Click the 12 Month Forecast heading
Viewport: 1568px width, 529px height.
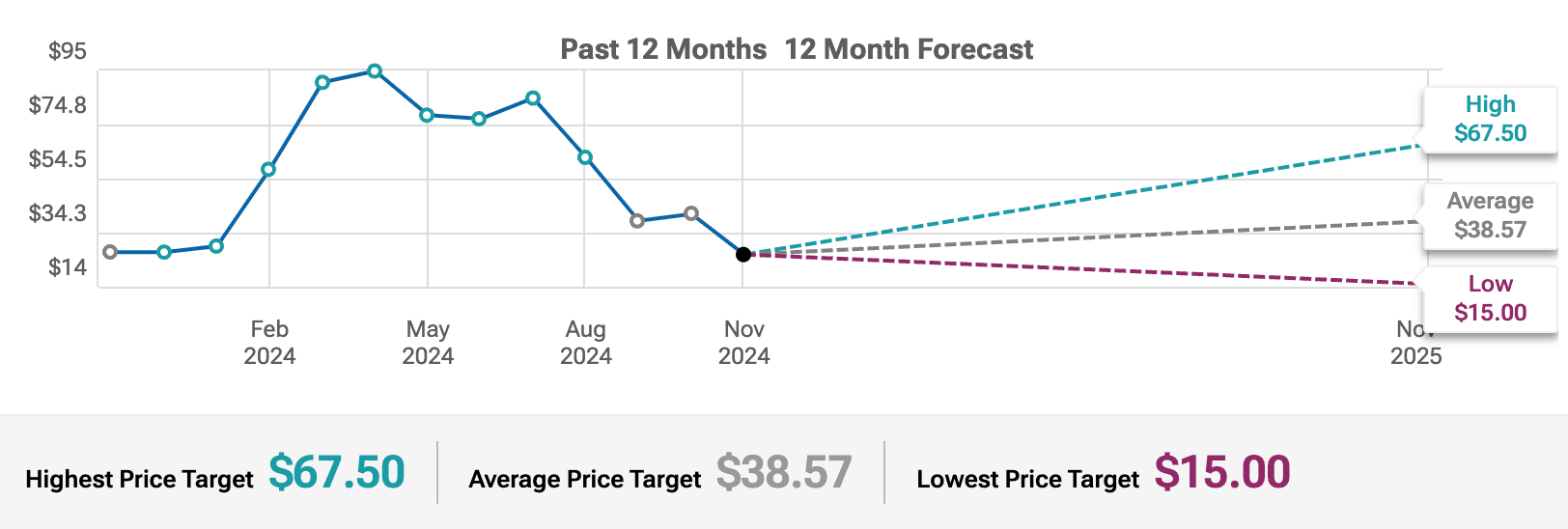click(x=909, y=49)
